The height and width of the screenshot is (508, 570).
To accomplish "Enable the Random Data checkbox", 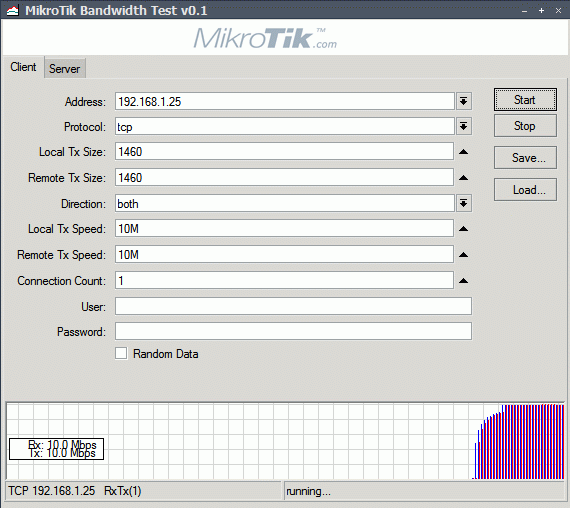I will click(121, 353).
